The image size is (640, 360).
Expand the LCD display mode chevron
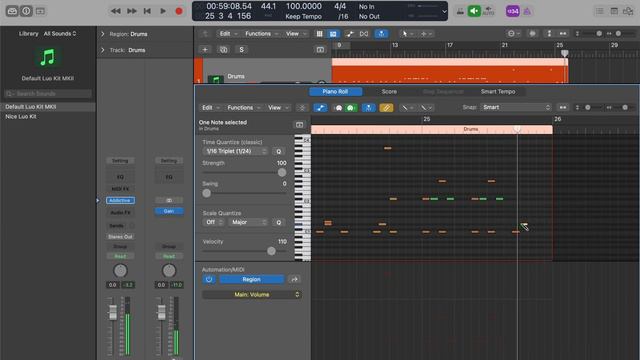pyautogui.click(x=444, y=11)
